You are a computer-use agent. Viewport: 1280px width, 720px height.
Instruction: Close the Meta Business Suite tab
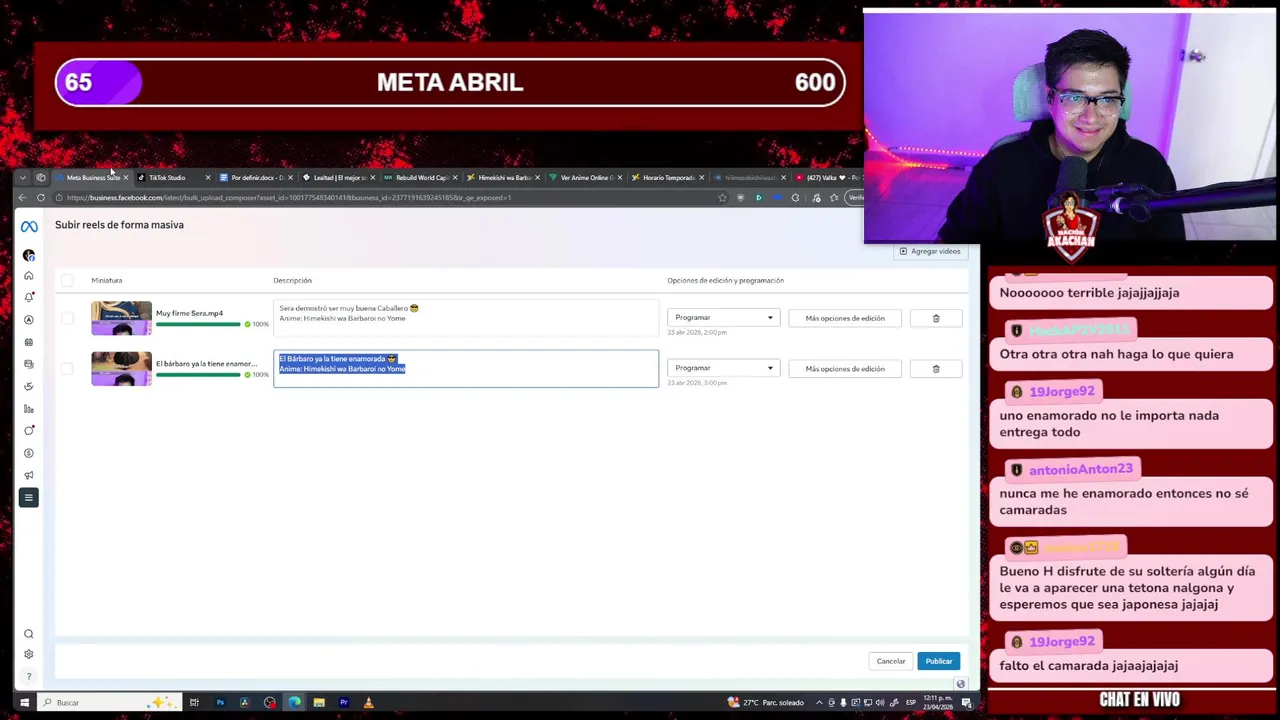point(126,178)
